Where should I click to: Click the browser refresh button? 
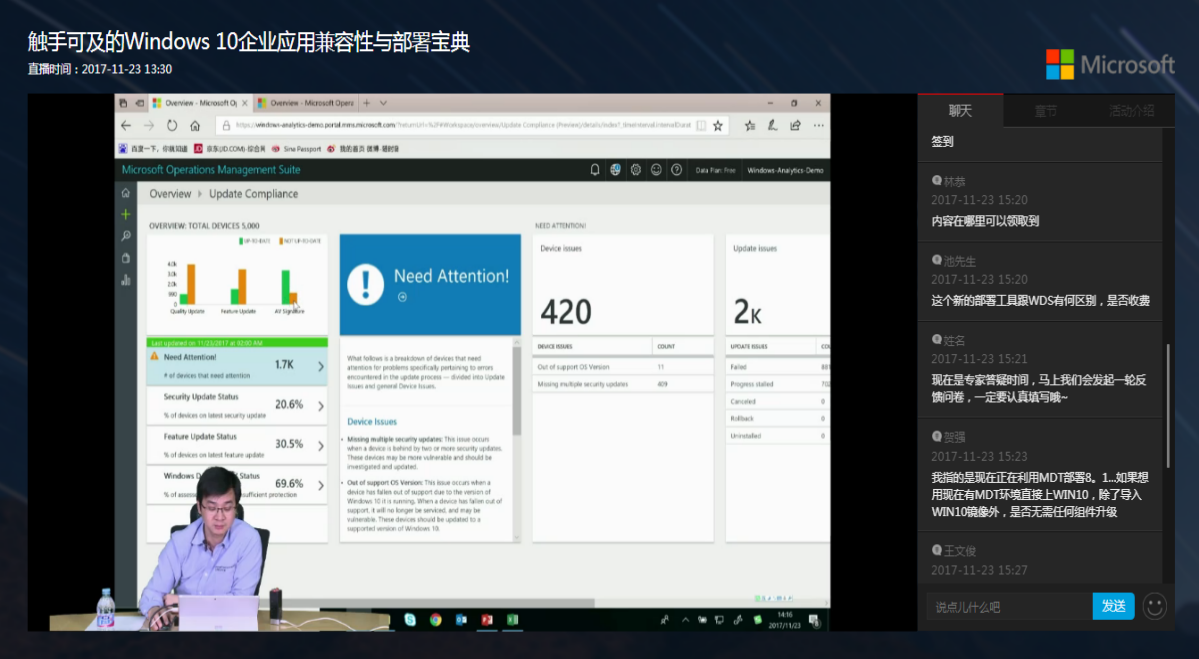point(172,125)
